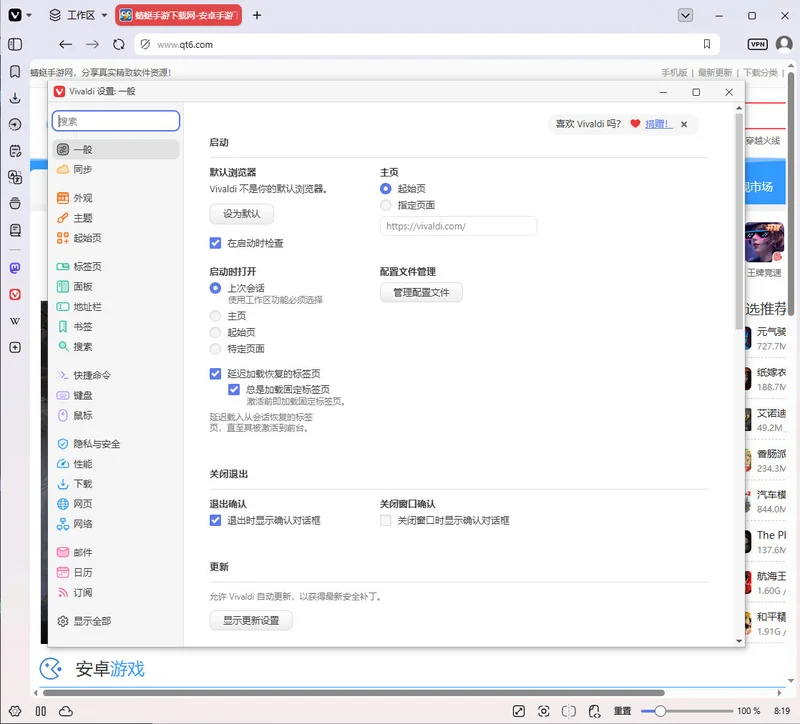
Task: Open Notes panel in sidebar
Action: 15,151
